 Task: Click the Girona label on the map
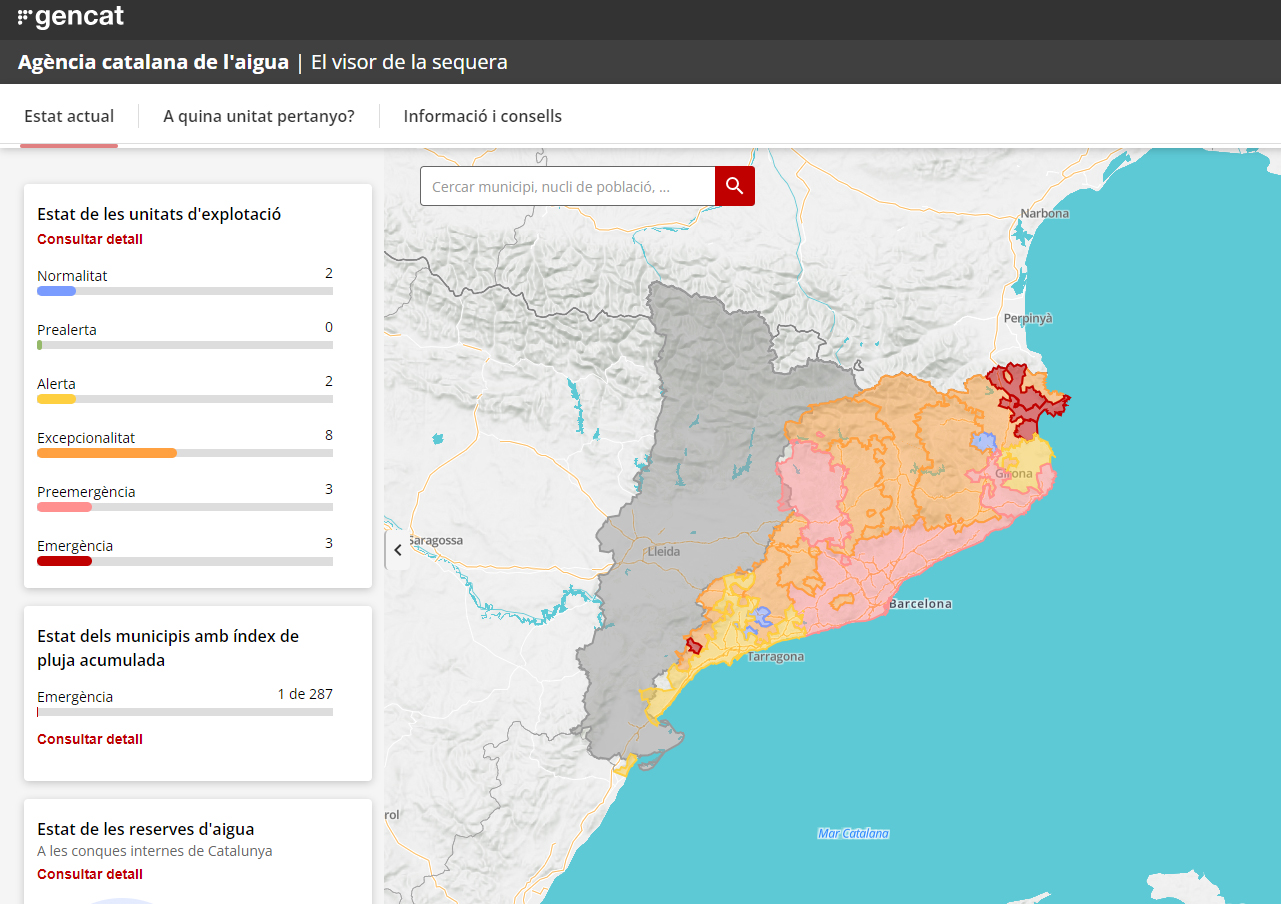(x=1014, y=474)
